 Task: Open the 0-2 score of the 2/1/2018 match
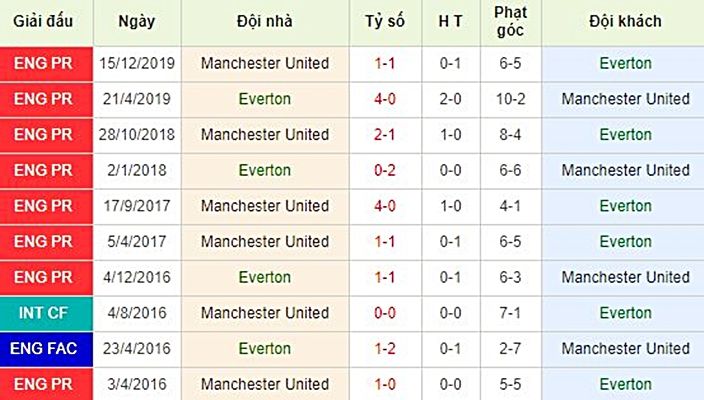[x=385, y=170]
